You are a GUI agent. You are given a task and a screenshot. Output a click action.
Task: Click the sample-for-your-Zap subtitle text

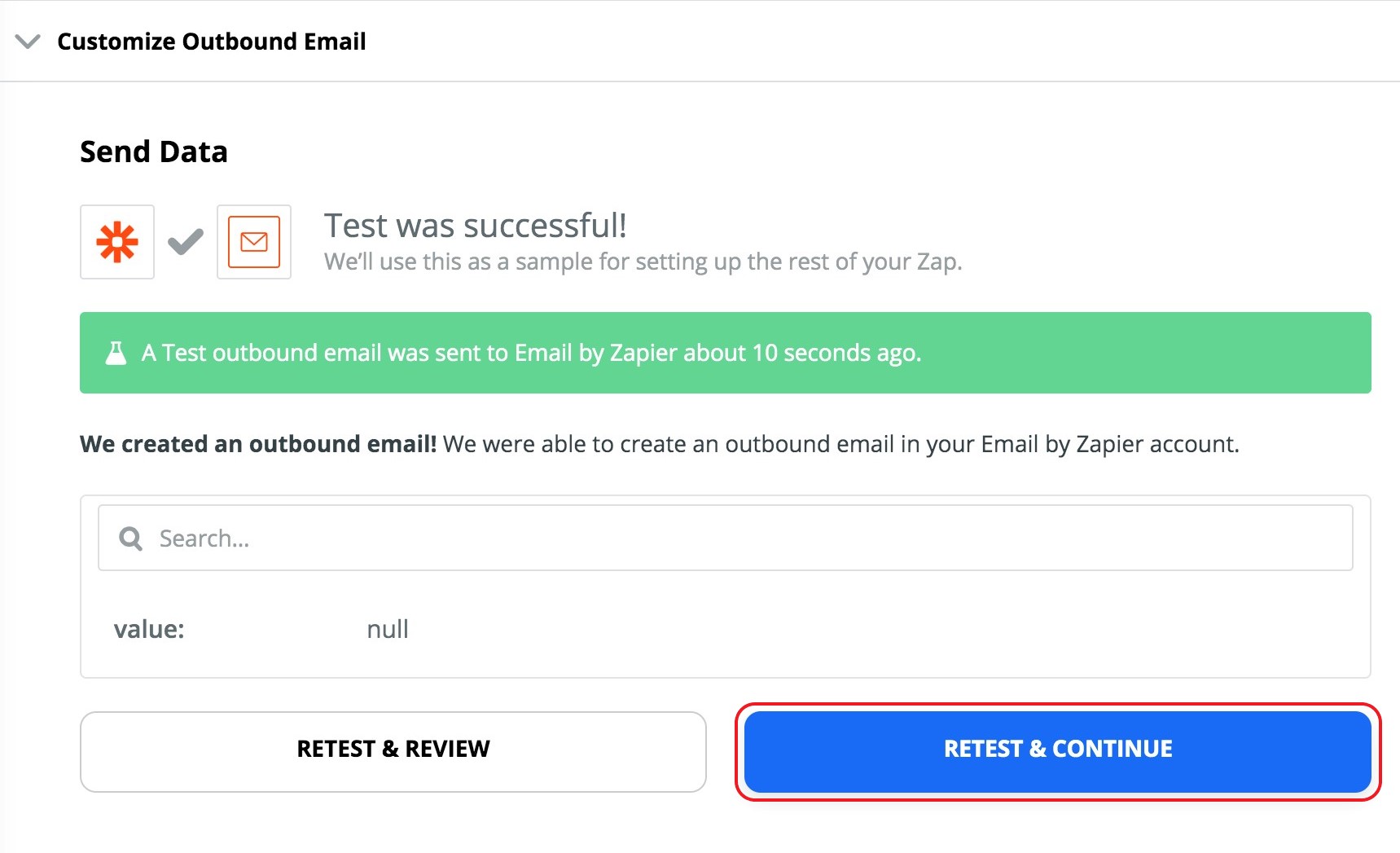(643, 262)
